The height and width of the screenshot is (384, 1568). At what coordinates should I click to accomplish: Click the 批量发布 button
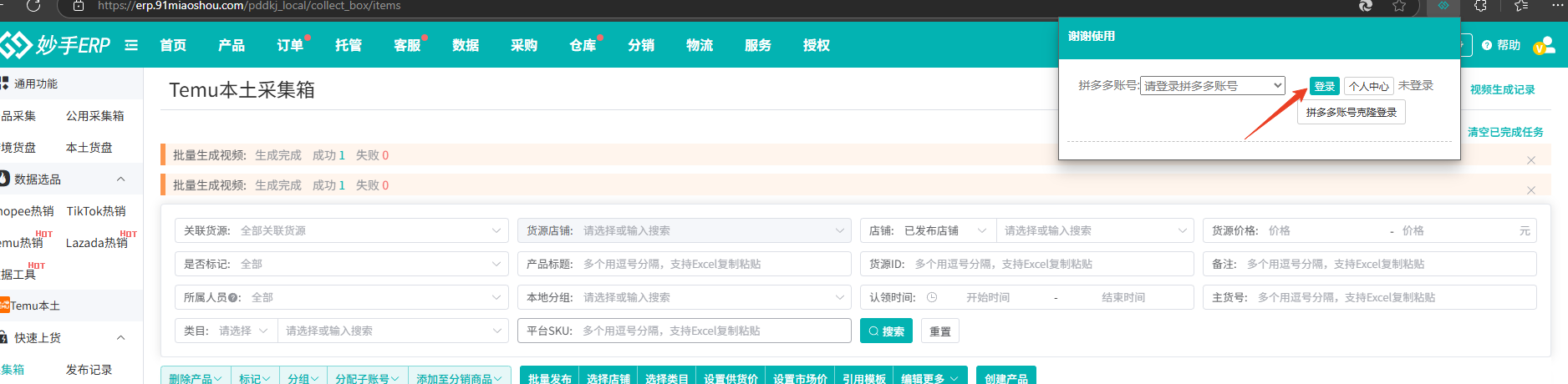tap(550, 378)
